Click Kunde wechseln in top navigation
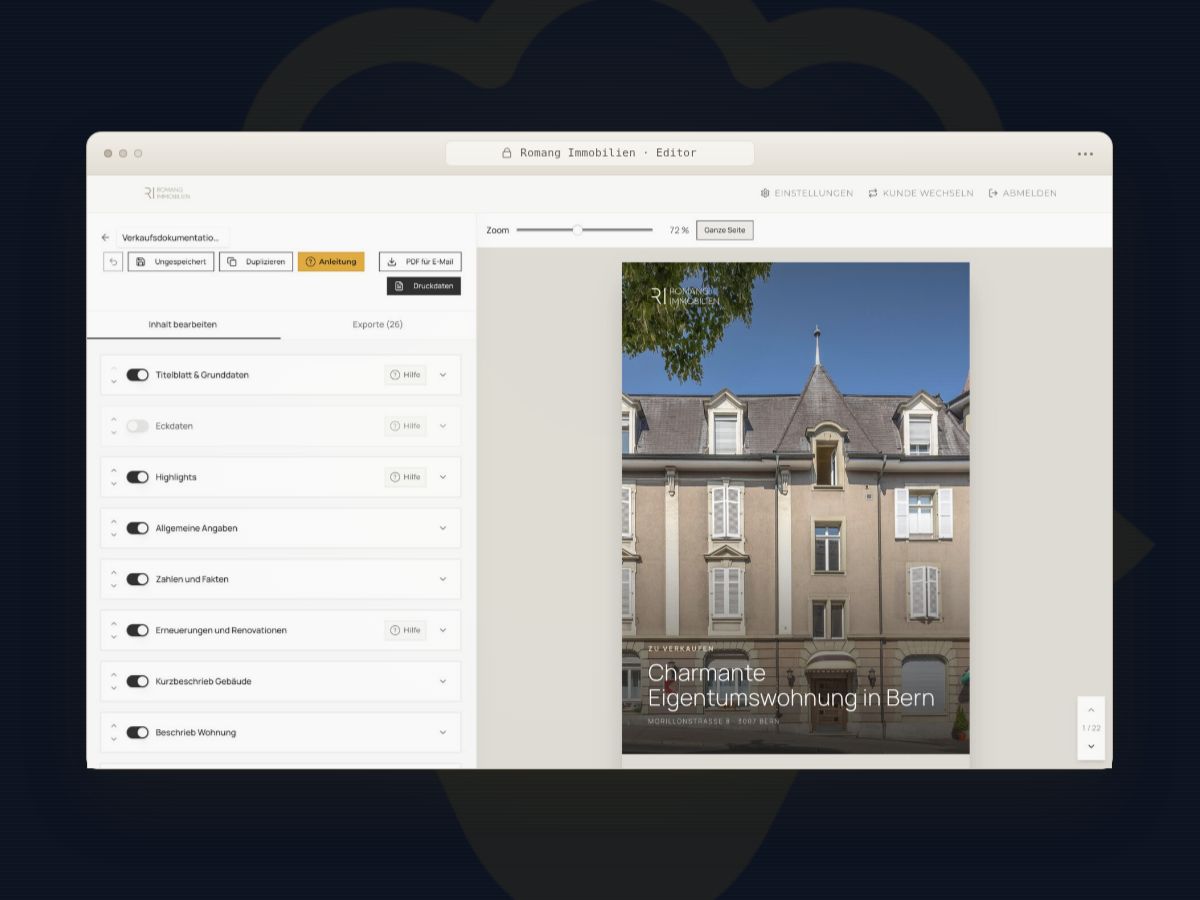The height and width of the screenshot is (900, 1200). click(921, 193)
